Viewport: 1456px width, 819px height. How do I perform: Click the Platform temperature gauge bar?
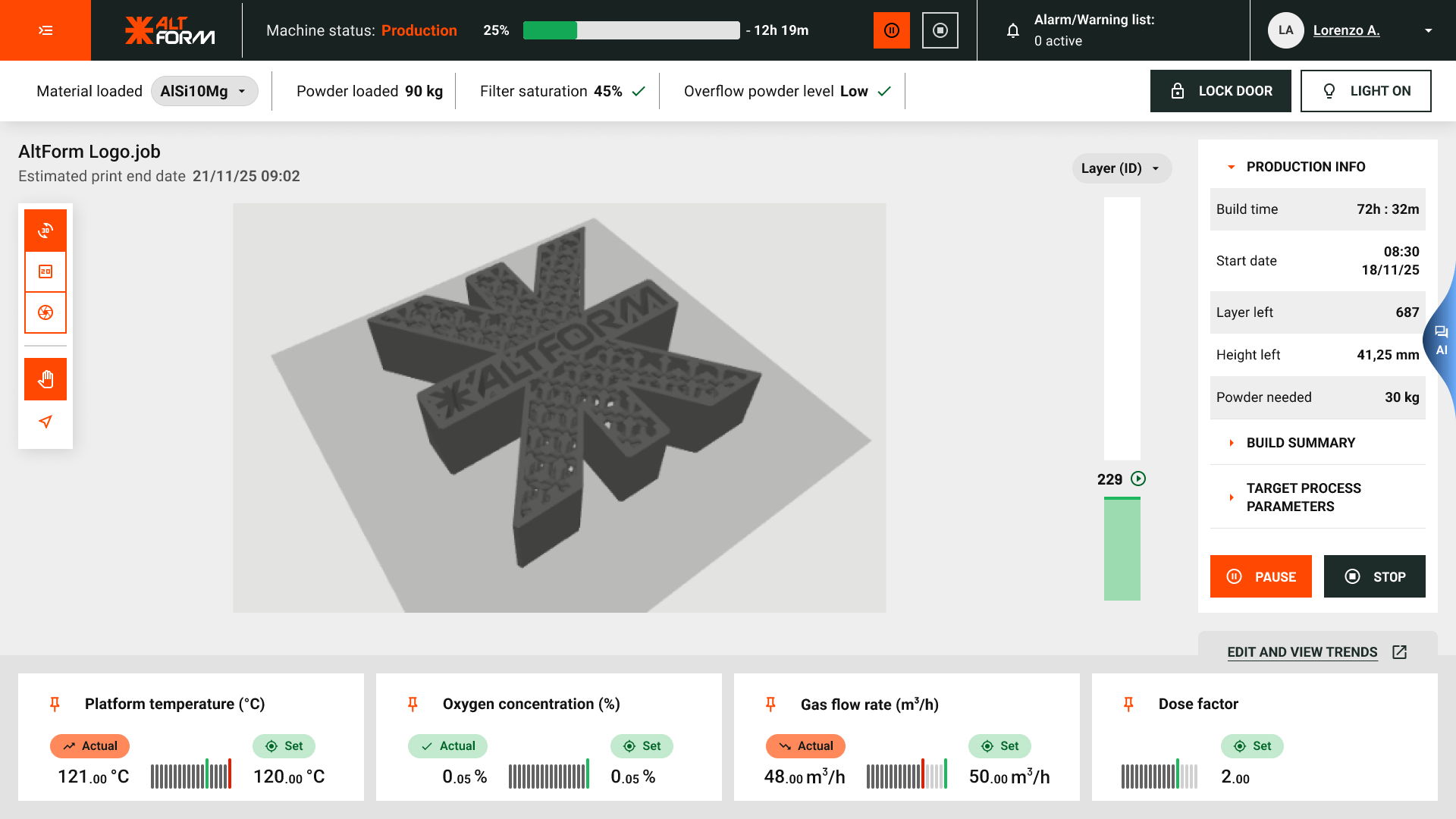(191, 775)
